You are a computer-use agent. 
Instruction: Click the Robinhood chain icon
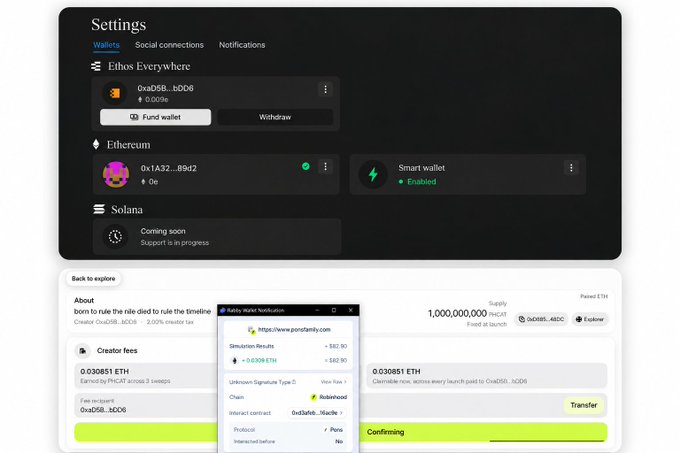coord(314,397)
